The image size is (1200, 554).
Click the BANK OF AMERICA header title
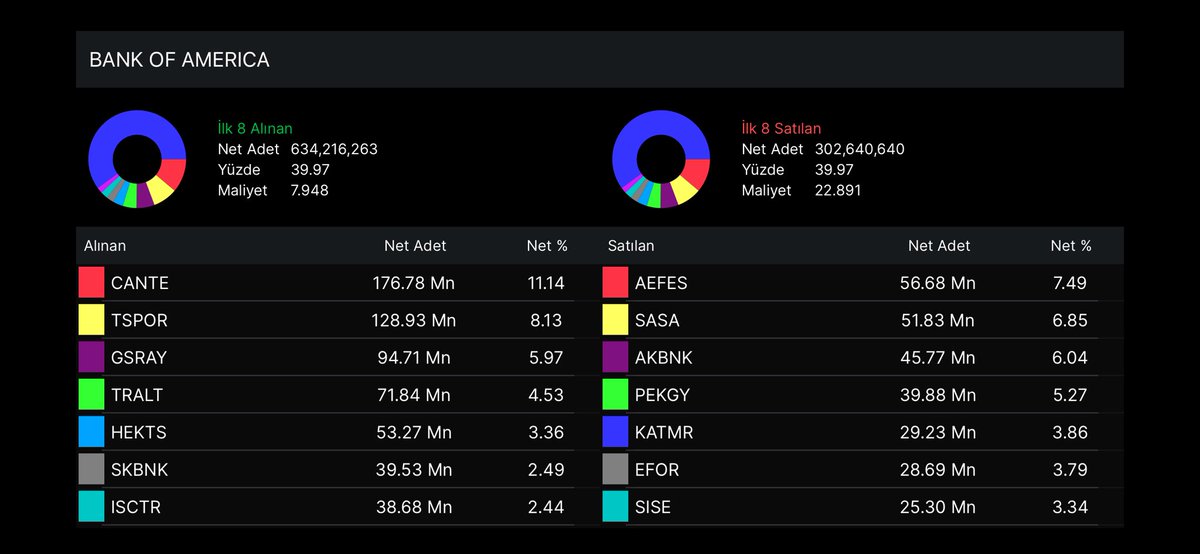(x=179, y=60)
